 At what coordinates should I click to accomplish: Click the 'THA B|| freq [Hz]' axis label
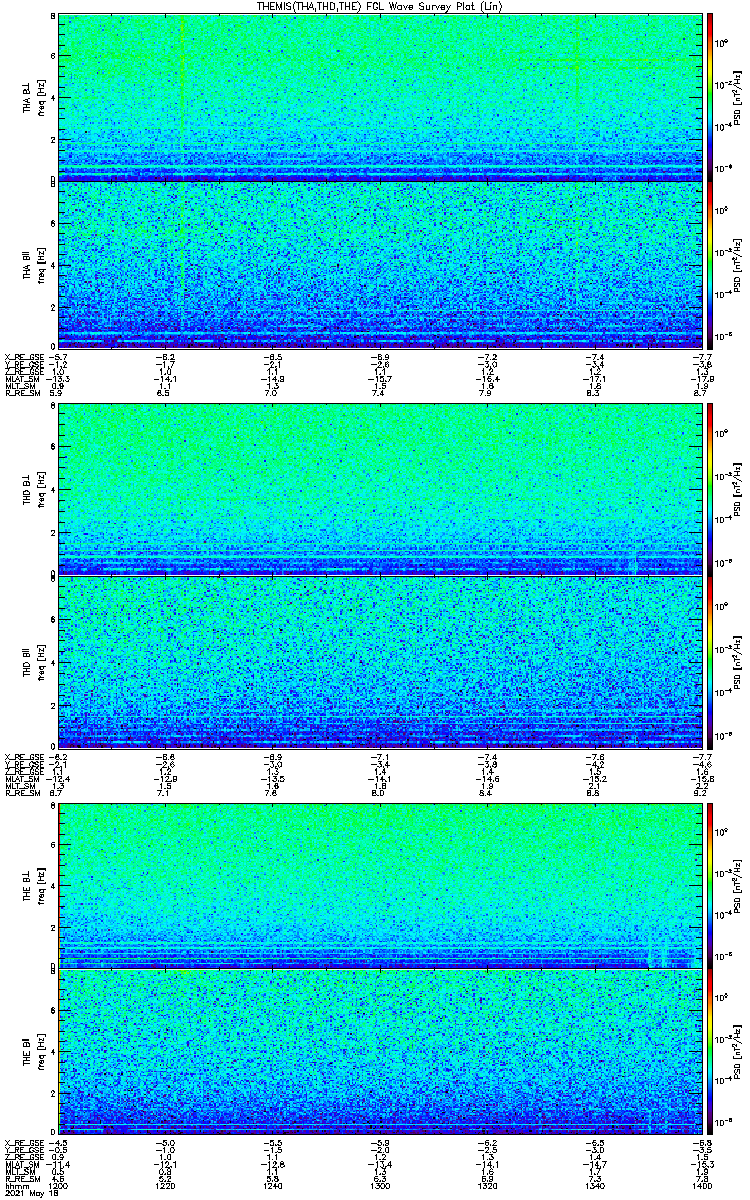point(33,264)
